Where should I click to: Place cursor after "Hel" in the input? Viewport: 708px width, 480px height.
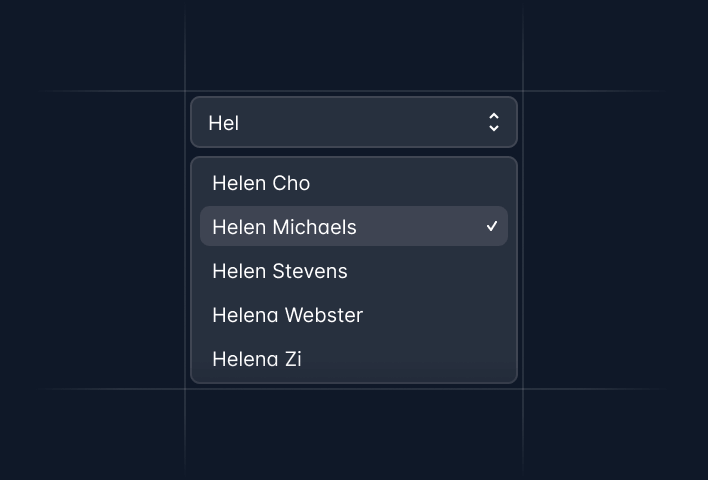tap(241, 123)
